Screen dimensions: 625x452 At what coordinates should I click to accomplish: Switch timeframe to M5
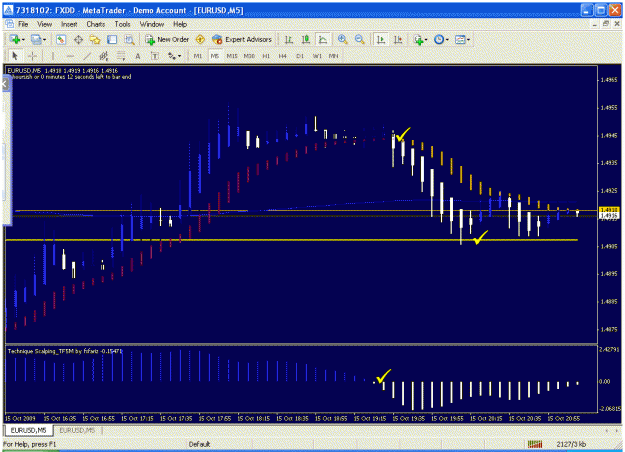[215, 56]
